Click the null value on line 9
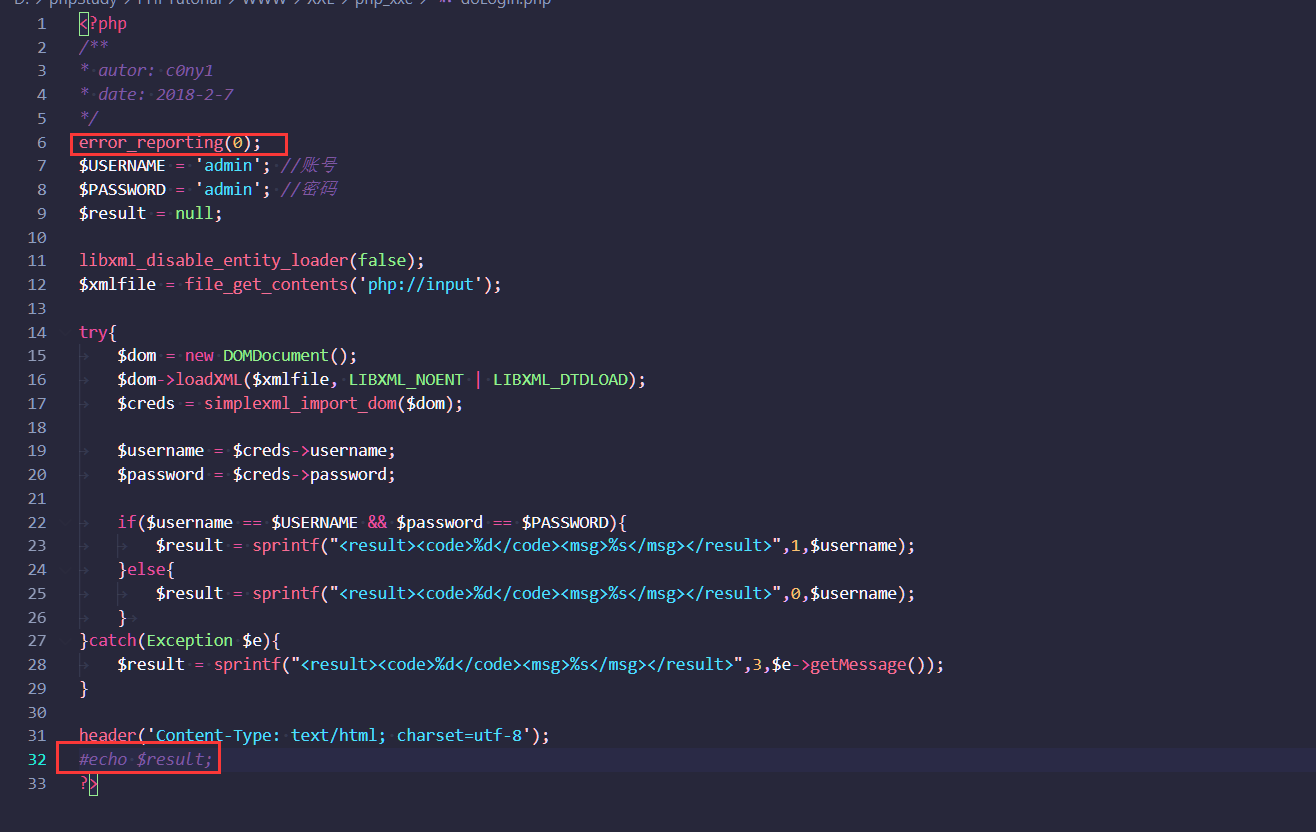The height and width of the screenshot is (832, 1316). point(194,214)
